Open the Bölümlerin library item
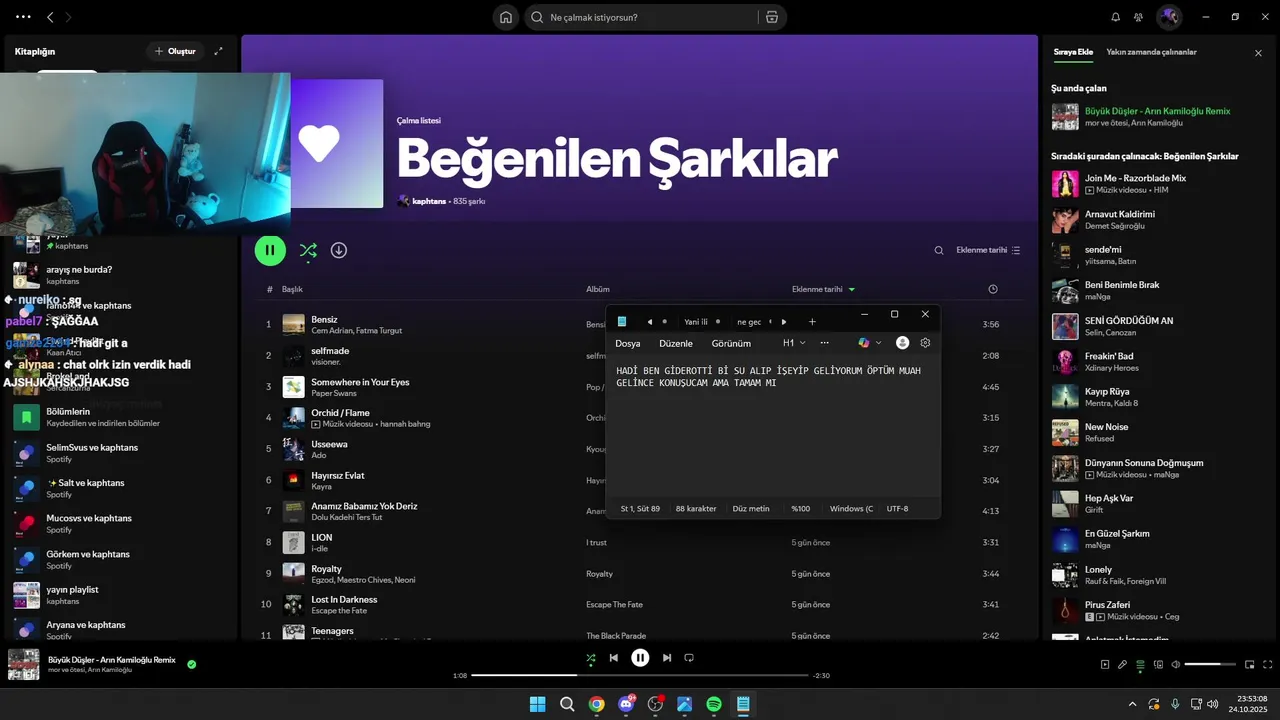Viewport: 1280px width, 720px height. click(x=120, y=417)
